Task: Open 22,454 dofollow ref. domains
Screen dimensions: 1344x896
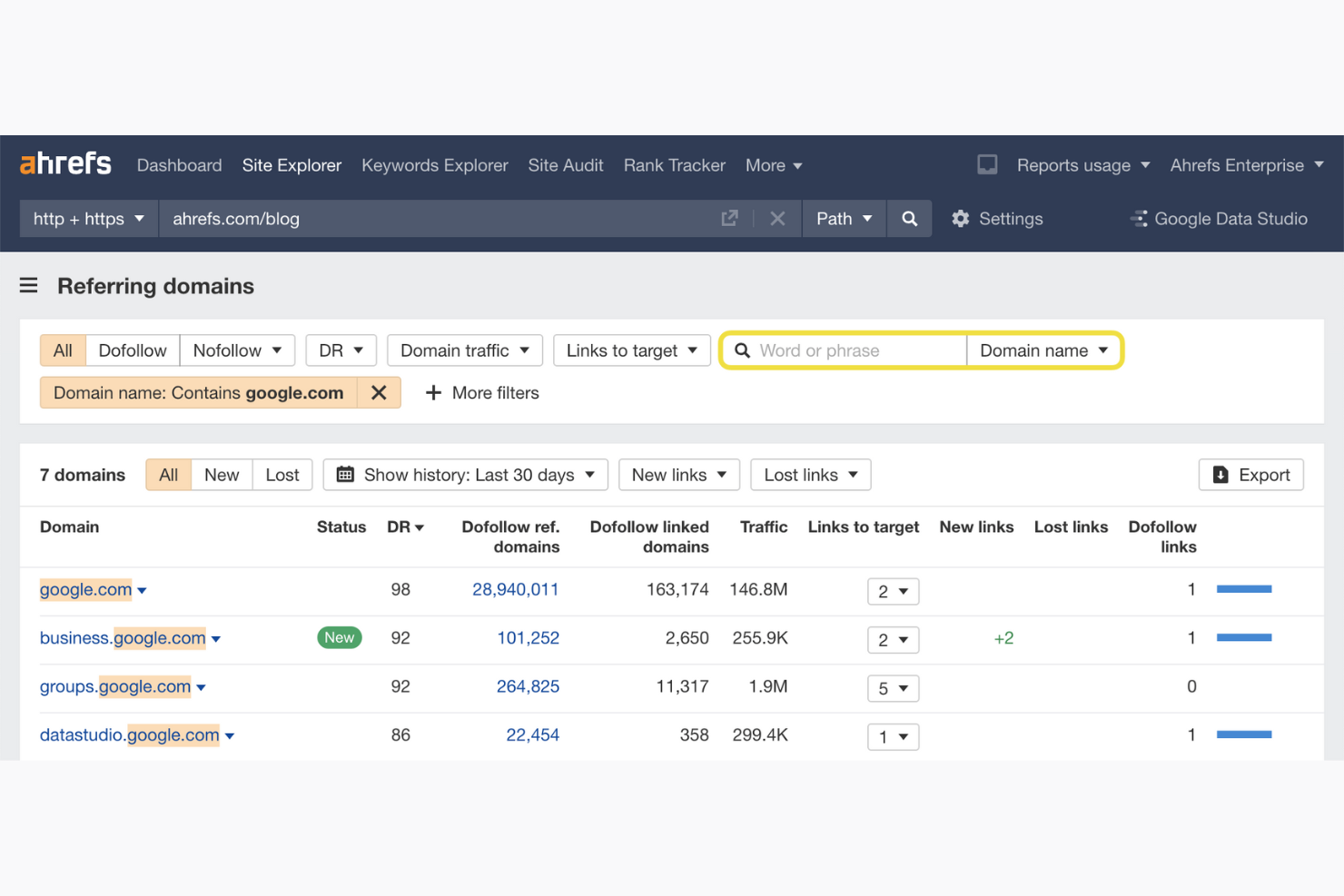Action: click(532, 735)
